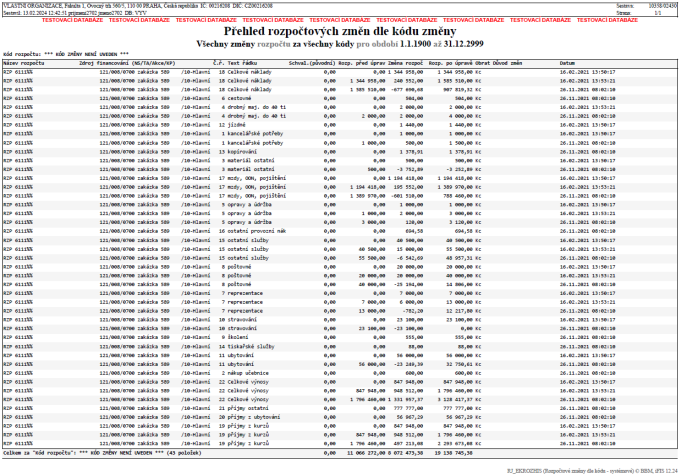
Task: Click the value "3 128 417,37 Kc" for Celkové výnosy
Action: point(459,399)
